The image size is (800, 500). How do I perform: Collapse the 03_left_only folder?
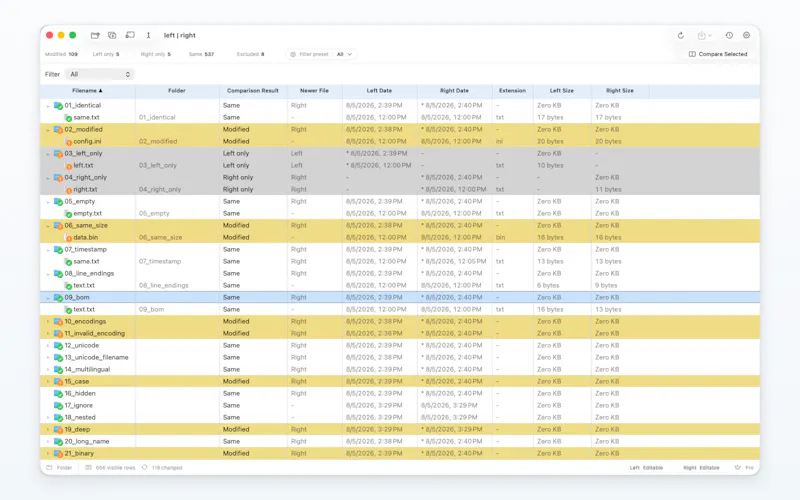click(x=48, y=154)
